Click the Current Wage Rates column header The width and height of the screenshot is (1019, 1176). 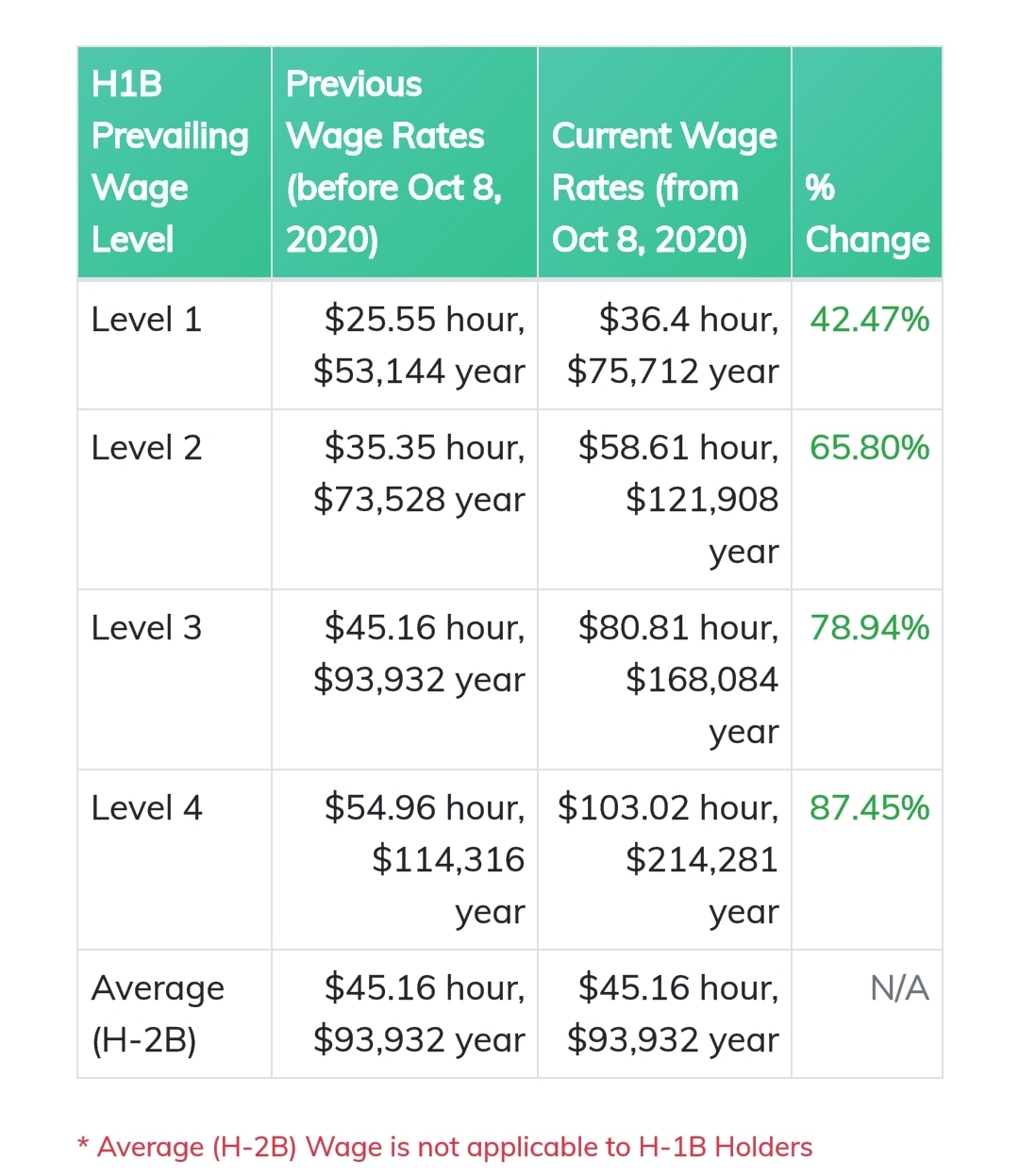tap(664, 187)
